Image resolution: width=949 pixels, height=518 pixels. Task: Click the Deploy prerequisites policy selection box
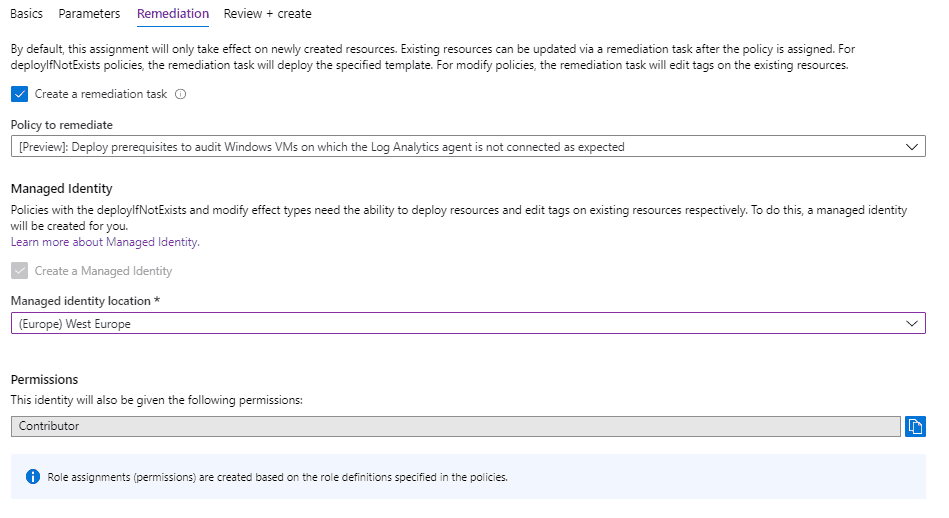coord(468,146)
